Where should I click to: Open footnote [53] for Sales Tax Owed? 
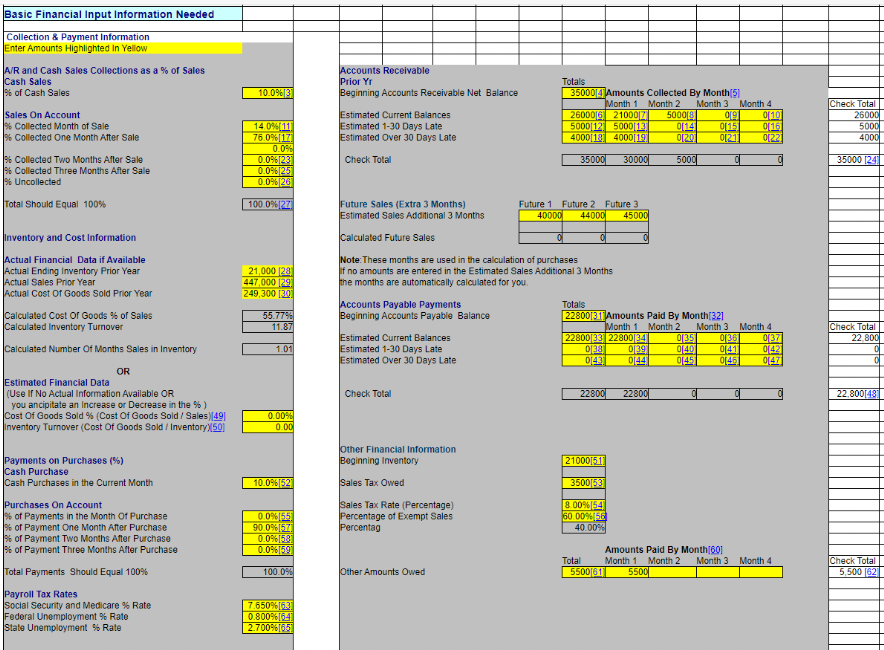[x=598, y=483]
